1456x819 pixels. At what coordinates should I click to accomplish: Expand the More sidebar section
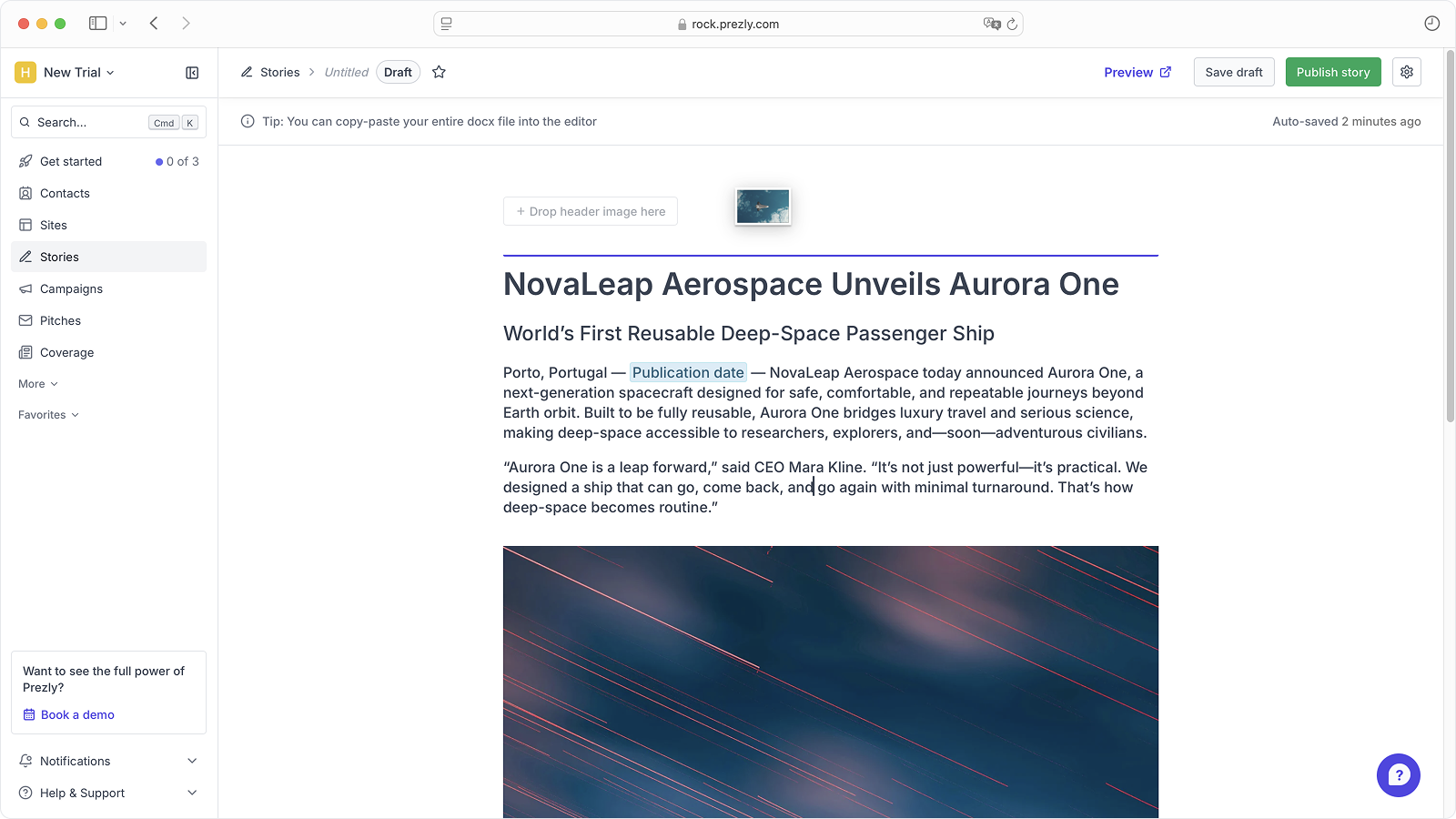[37, 384]
